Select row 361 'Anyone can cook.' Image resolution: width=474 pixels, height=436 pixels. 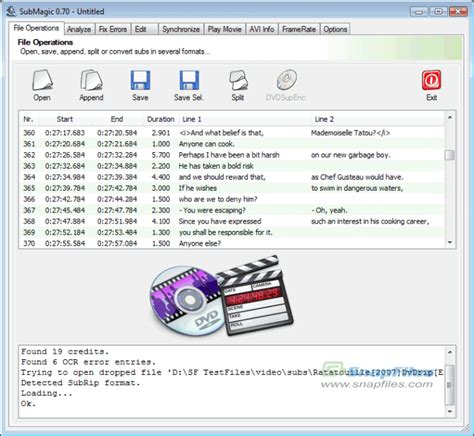pyautogui.click(x=232, y=144)
